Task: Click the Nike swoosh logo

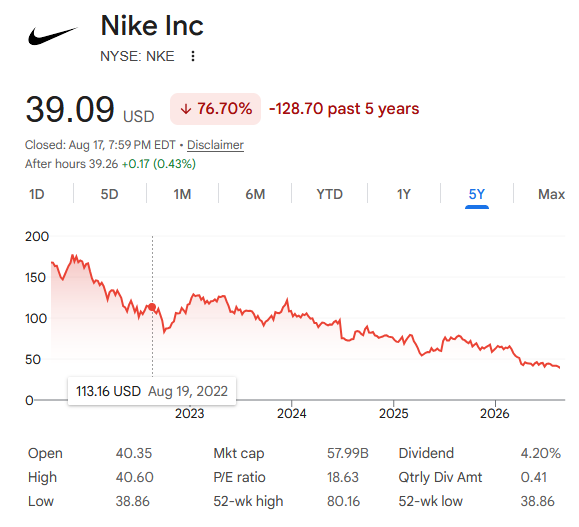Action: [53, 35]
